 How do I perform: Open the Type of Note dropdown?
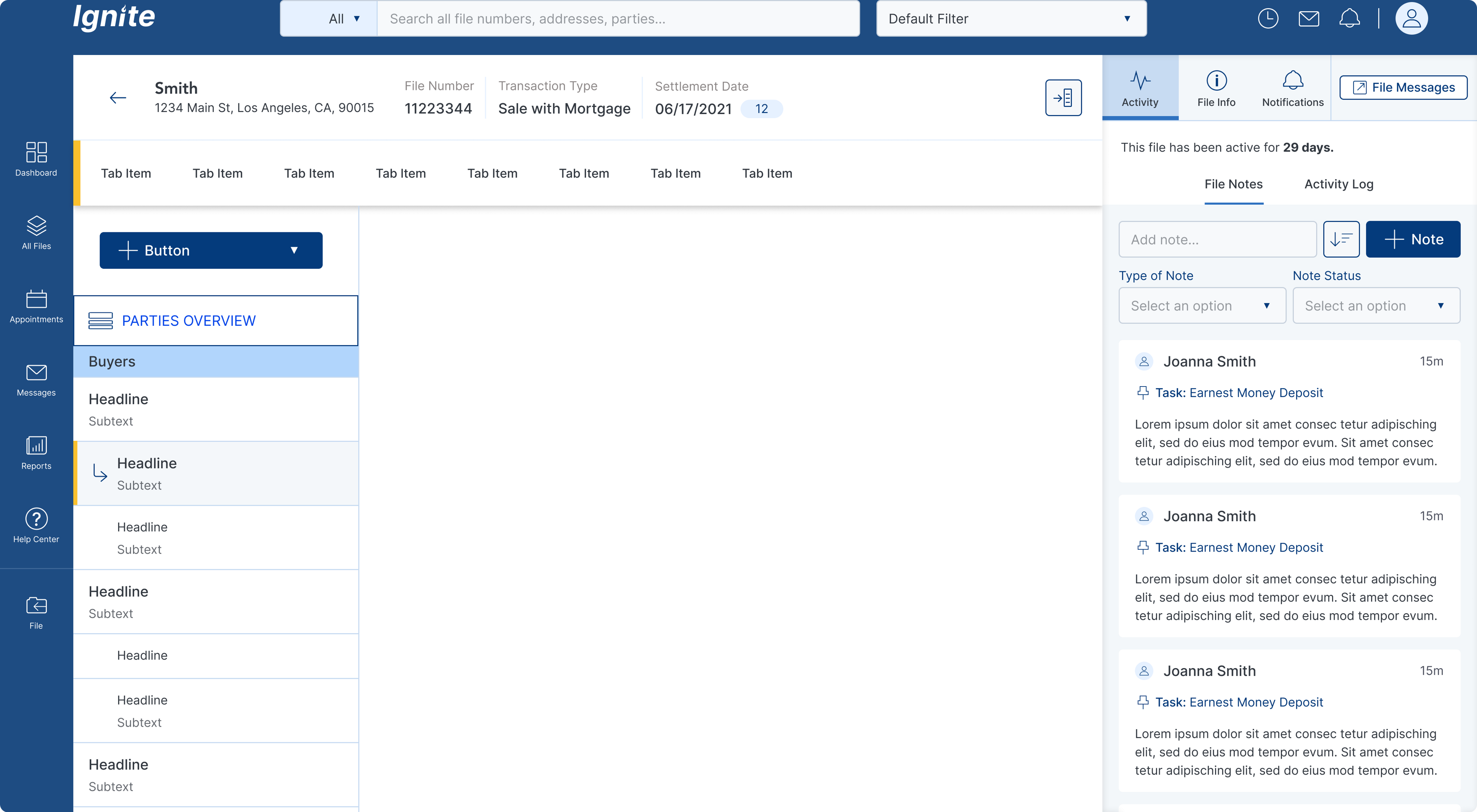point(1202,306)
